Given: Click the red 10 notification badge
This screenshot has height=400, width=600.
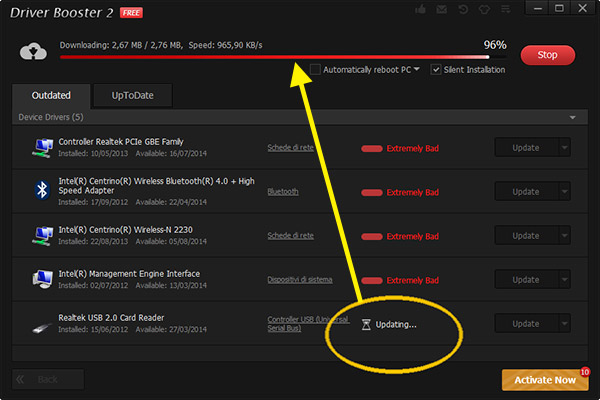Looking at the screenshot, I should coord(585,372).
